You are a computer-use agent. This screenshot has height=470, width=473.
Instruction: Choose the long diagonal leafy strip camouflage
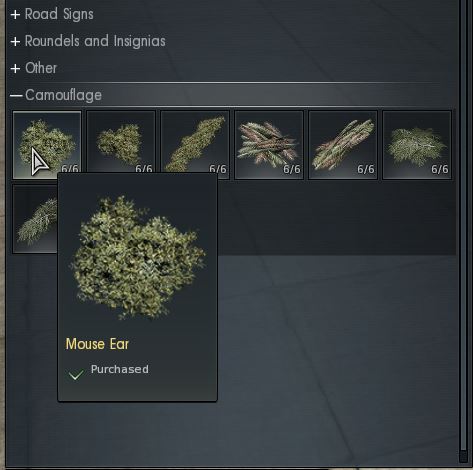(195, 145)
